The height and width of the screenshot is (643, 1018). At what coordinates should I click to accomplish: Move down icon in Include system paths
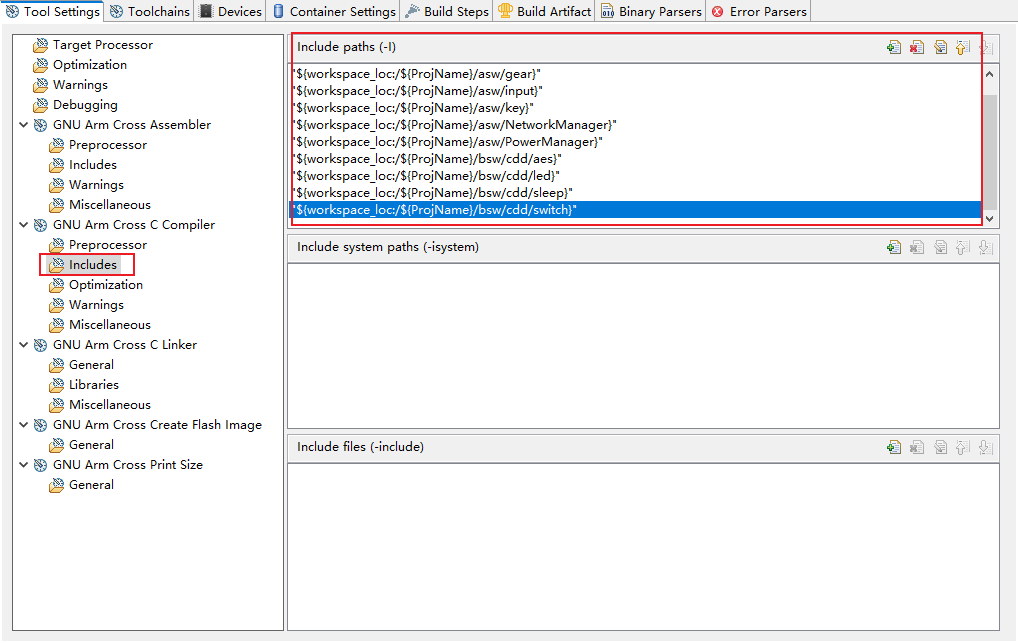(x=986, y=247)
